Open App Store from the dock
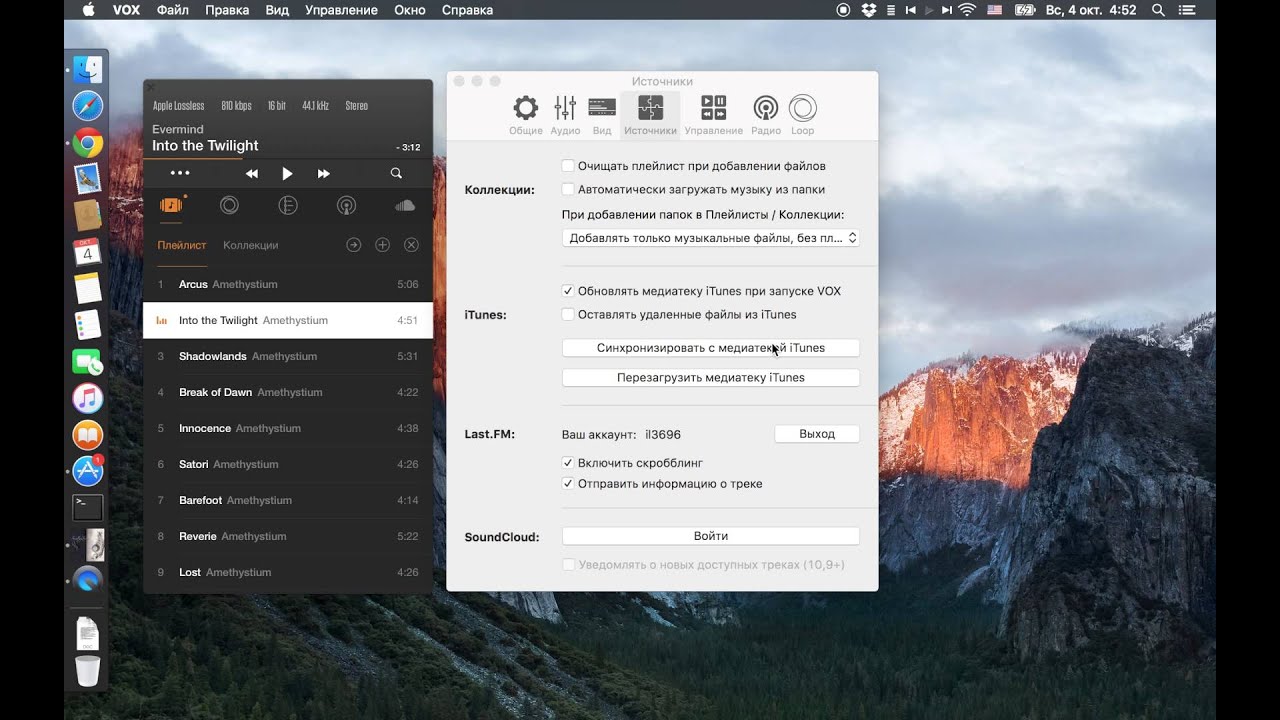The height and width of the screenshot is (720, 1280). [x=88, y=471]
